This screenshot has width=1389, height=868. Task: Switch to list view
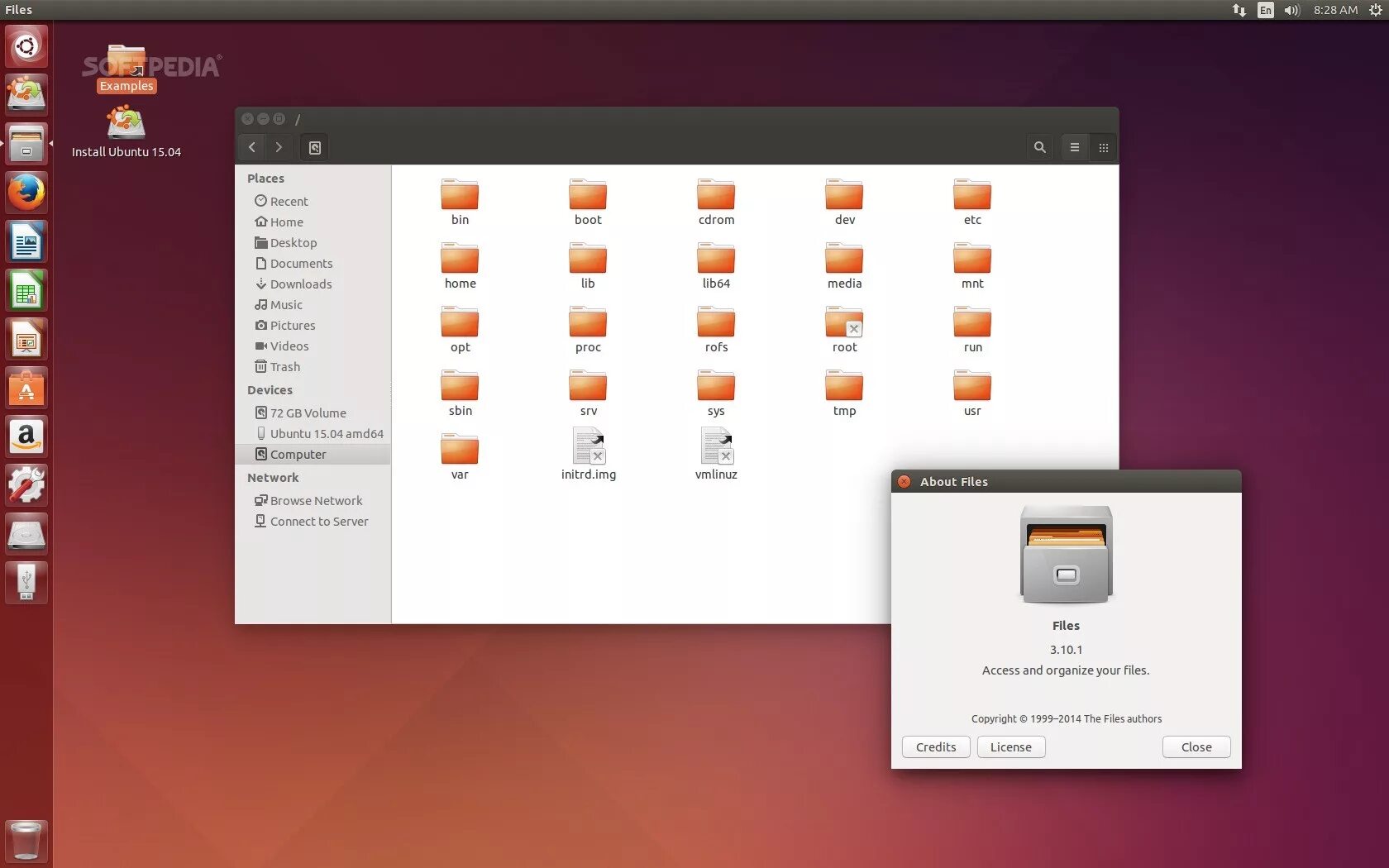coord(1074,147)
